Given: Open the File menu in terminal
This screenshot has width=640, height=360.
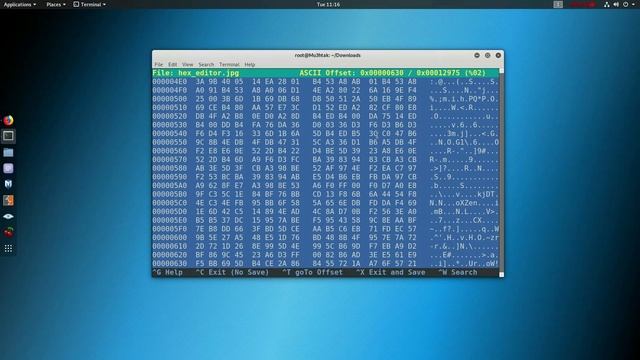Looking at the screenshot, I should pyautogui.click(x=158, y=64).
